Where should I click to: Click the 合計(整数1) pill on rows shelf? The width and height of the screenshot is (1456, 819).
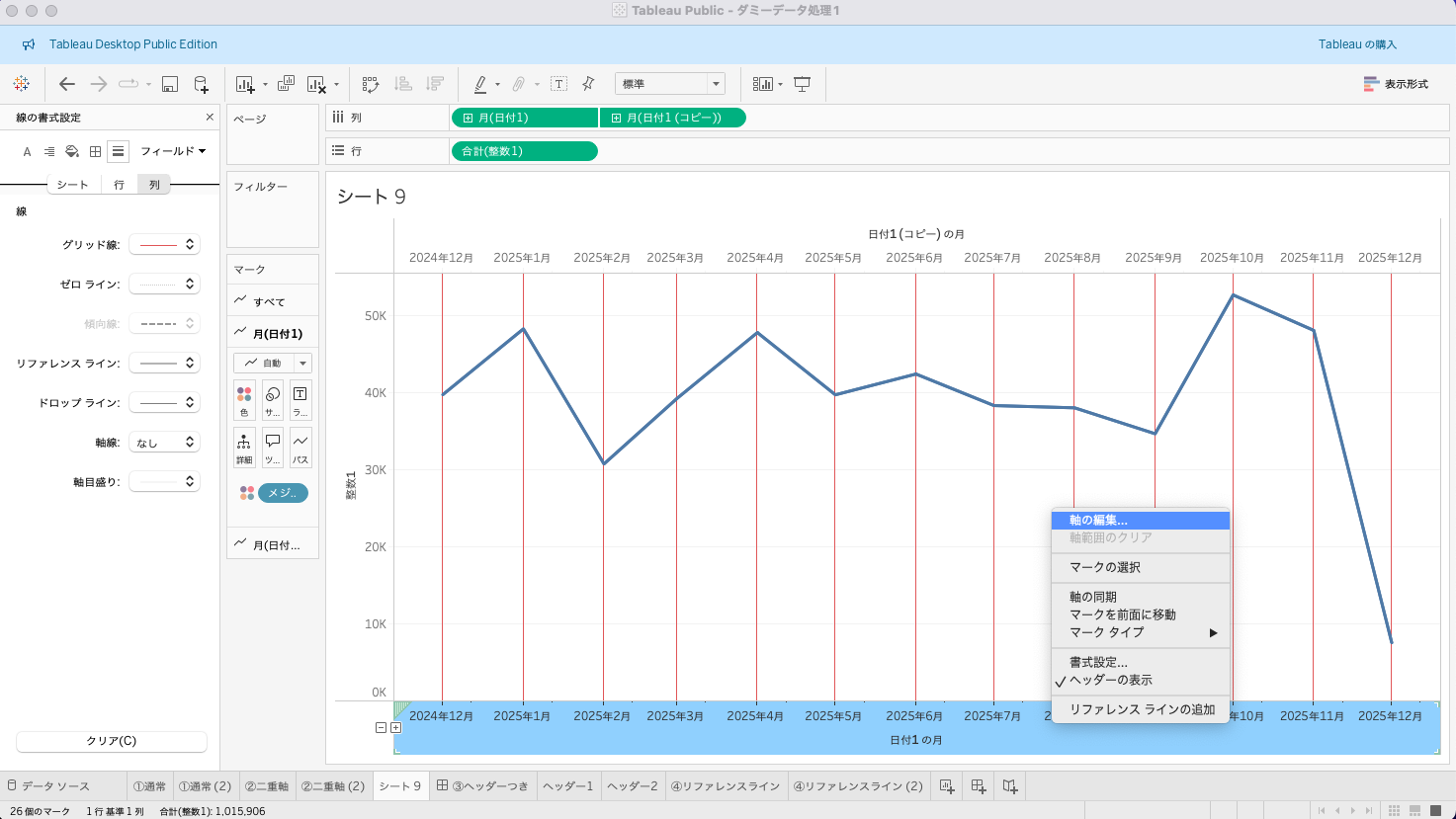(524, 151)
